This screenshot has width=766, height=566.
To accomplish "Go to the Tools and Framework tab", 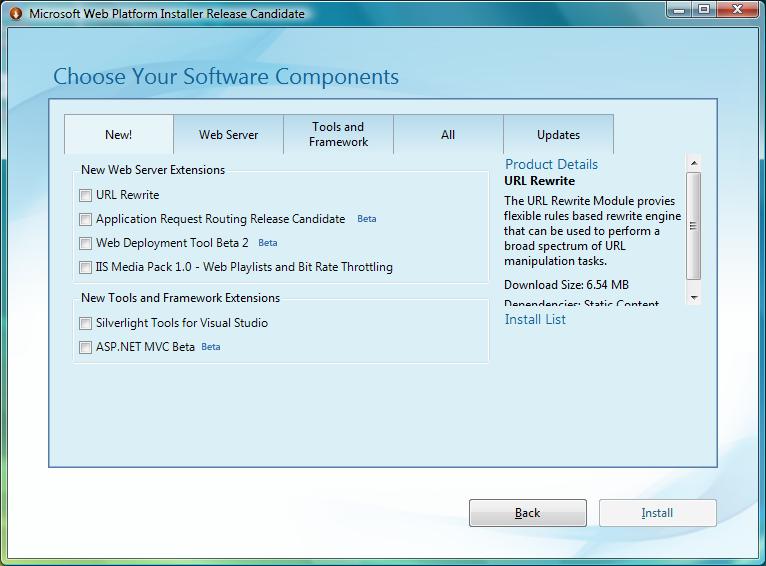I will (338, 135).
